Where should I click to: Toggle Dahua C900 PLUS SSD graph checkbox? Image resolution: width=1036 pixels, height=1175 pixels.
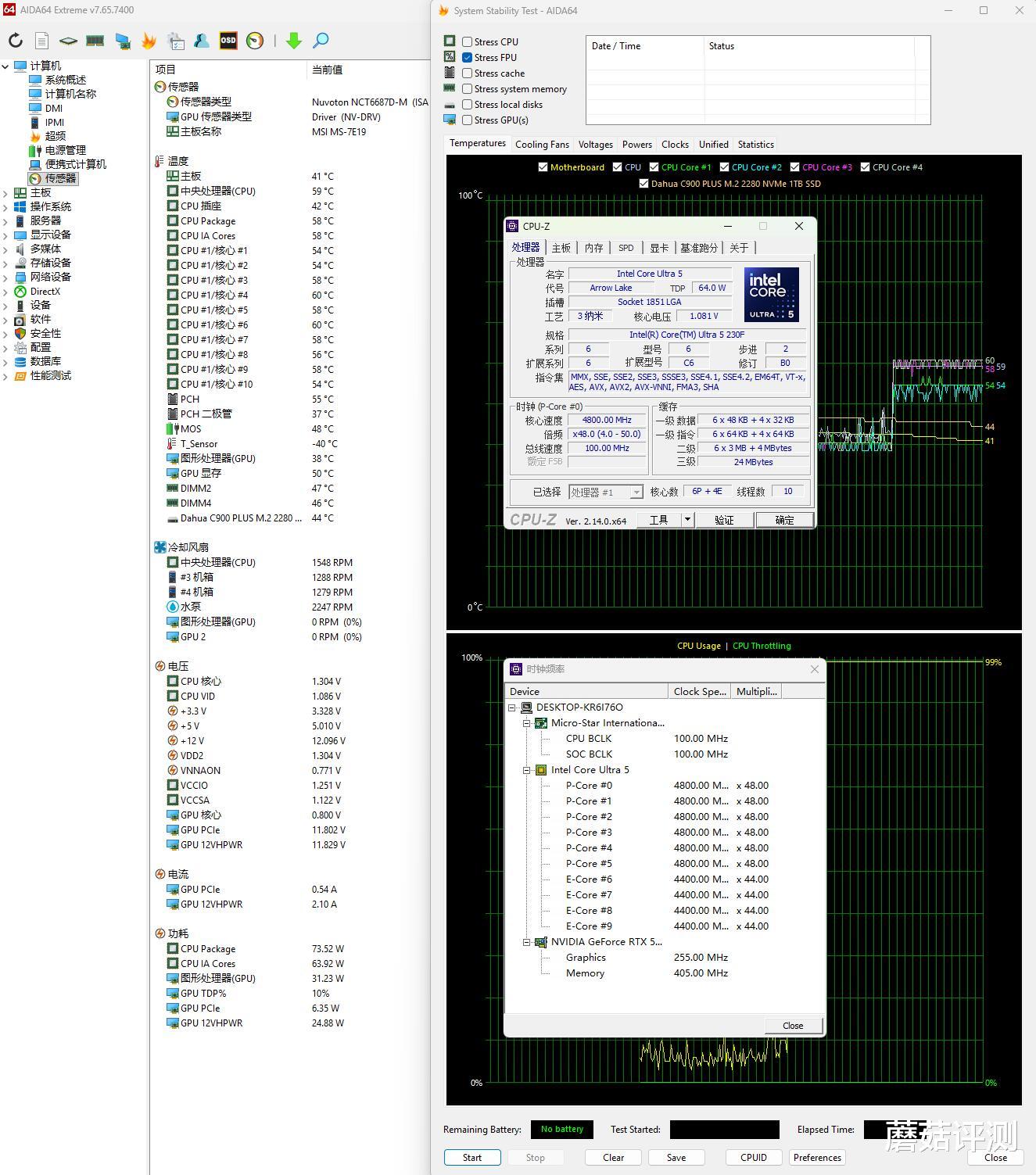(643, 184)
